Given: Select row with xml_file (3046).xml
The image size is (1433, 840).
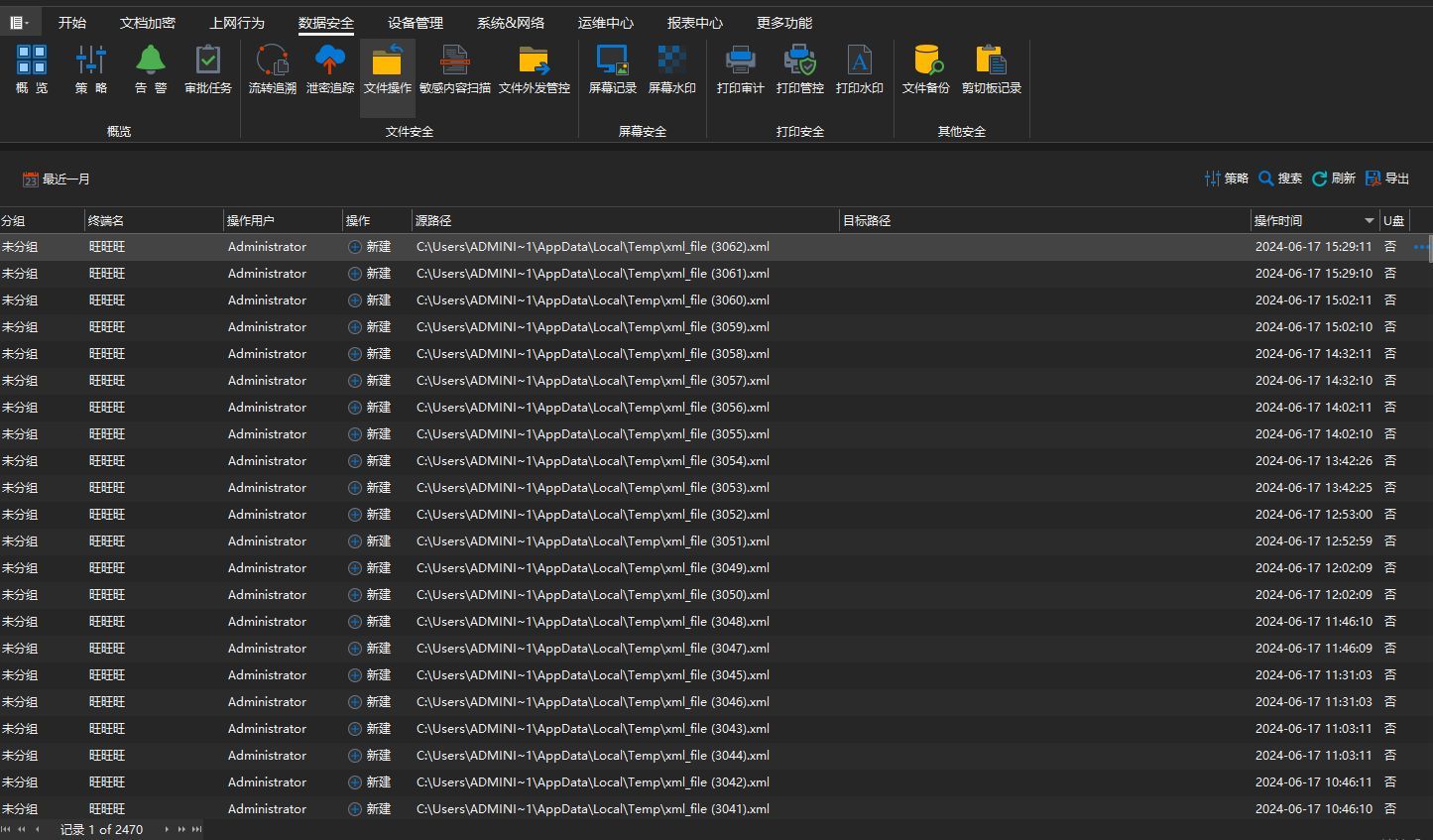Looking at the screenshot, I should pos(714,702).
